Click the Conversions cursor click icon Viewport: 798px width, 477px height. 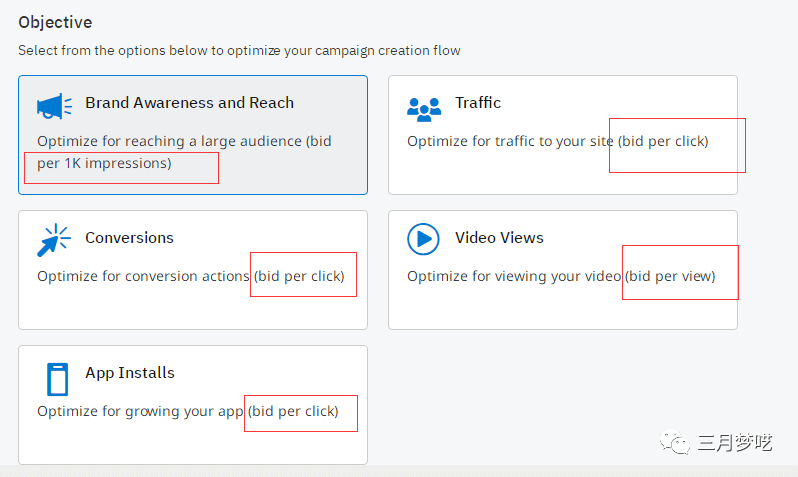tap(54, 240)
